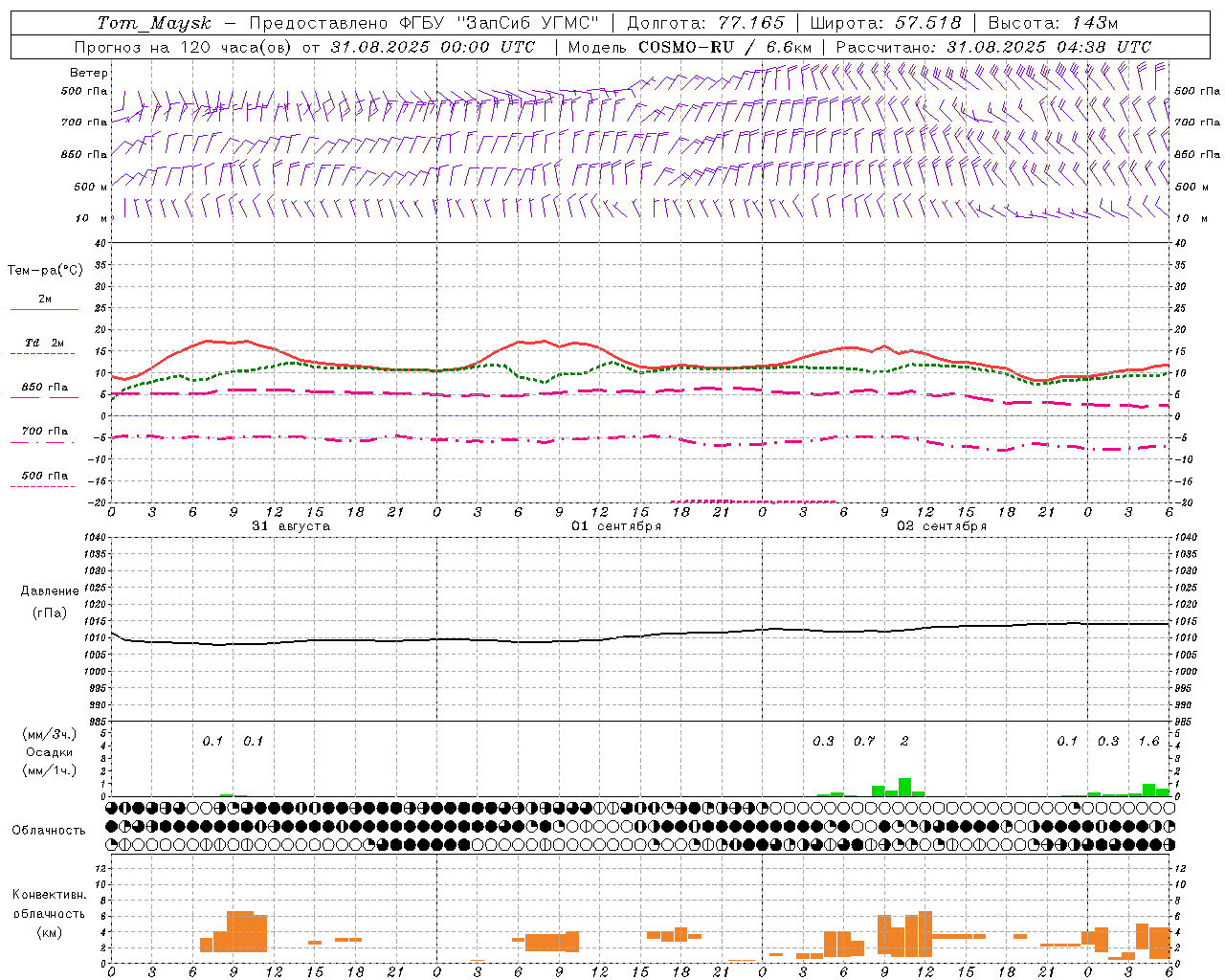Click the 'Td 2м' dew point legend label
The image size is (1225, 980).
(45, 343)
